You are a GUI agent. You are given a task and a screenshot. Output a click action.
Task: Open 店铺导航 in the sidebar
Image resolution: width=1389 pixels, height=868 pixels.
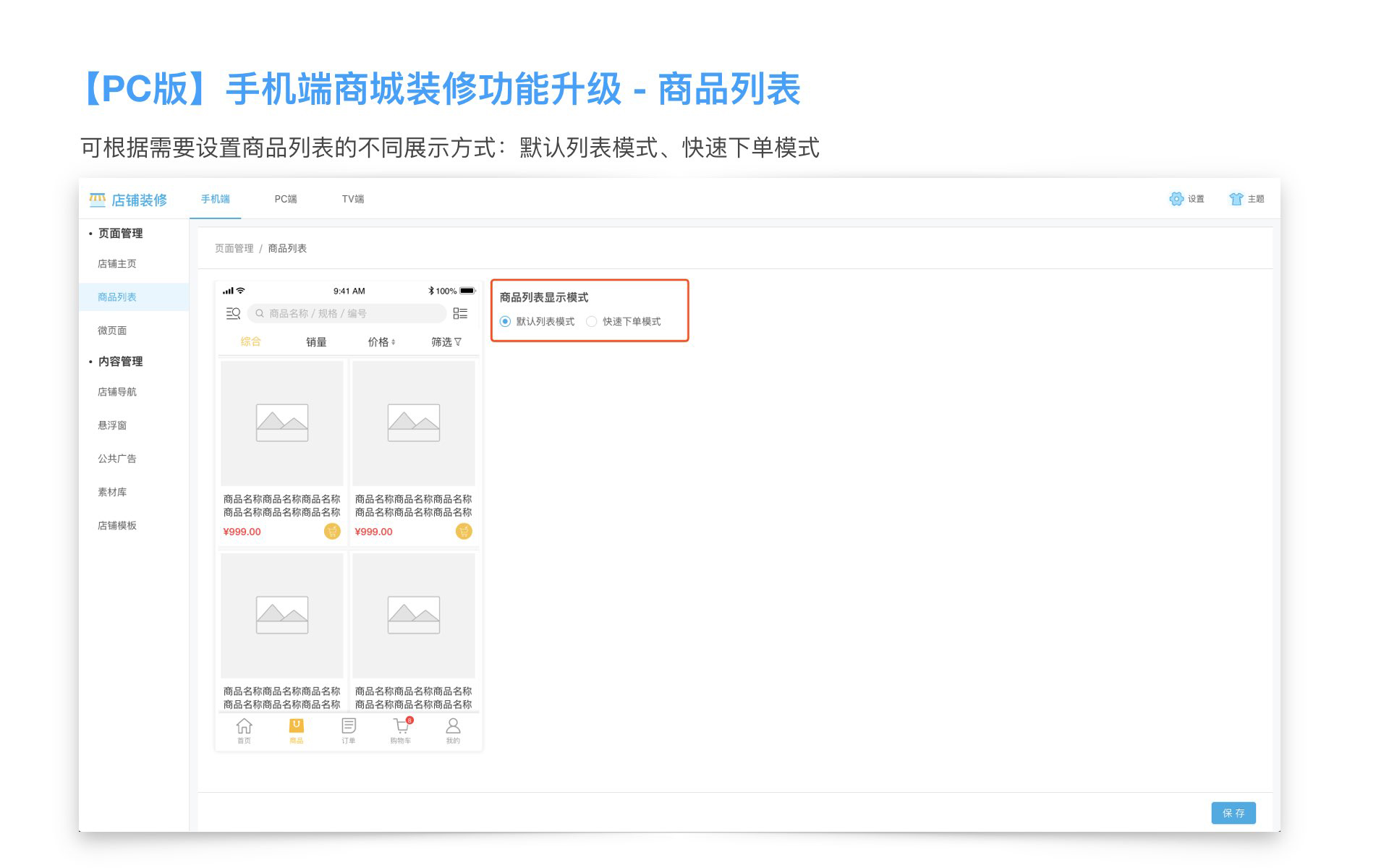(117, 392)
